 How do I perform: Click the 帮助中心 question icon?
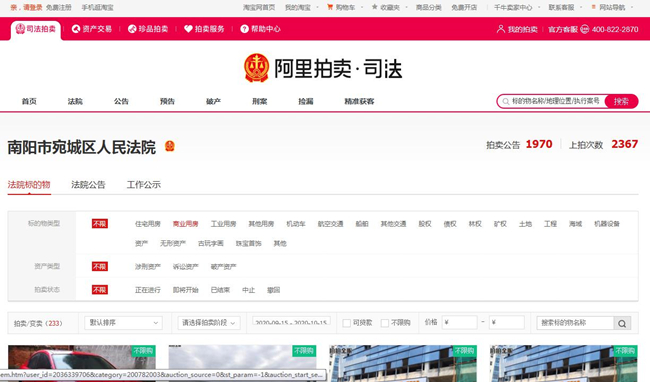pos(245,29)
